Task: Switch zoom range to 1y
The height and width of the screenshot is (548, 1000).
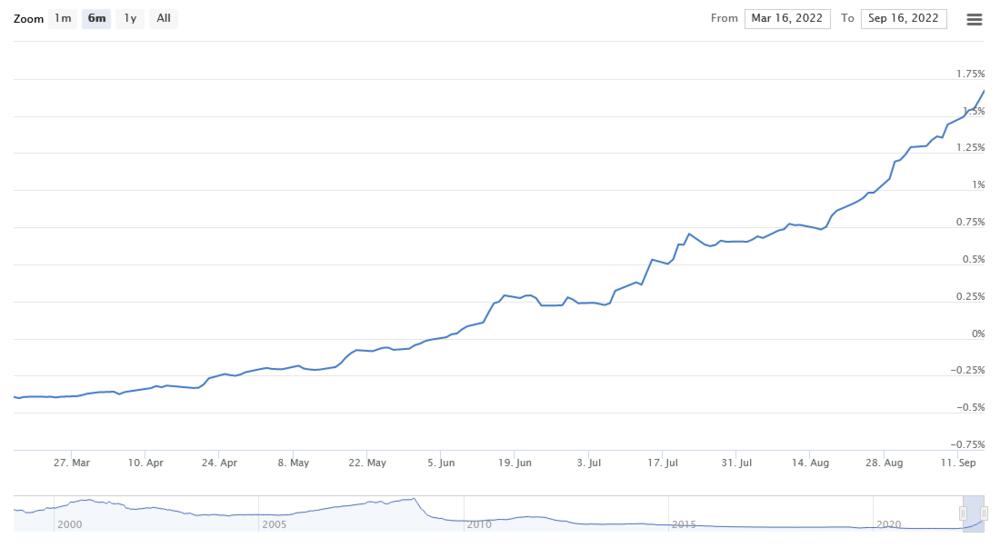Action: tap(130, 18)
